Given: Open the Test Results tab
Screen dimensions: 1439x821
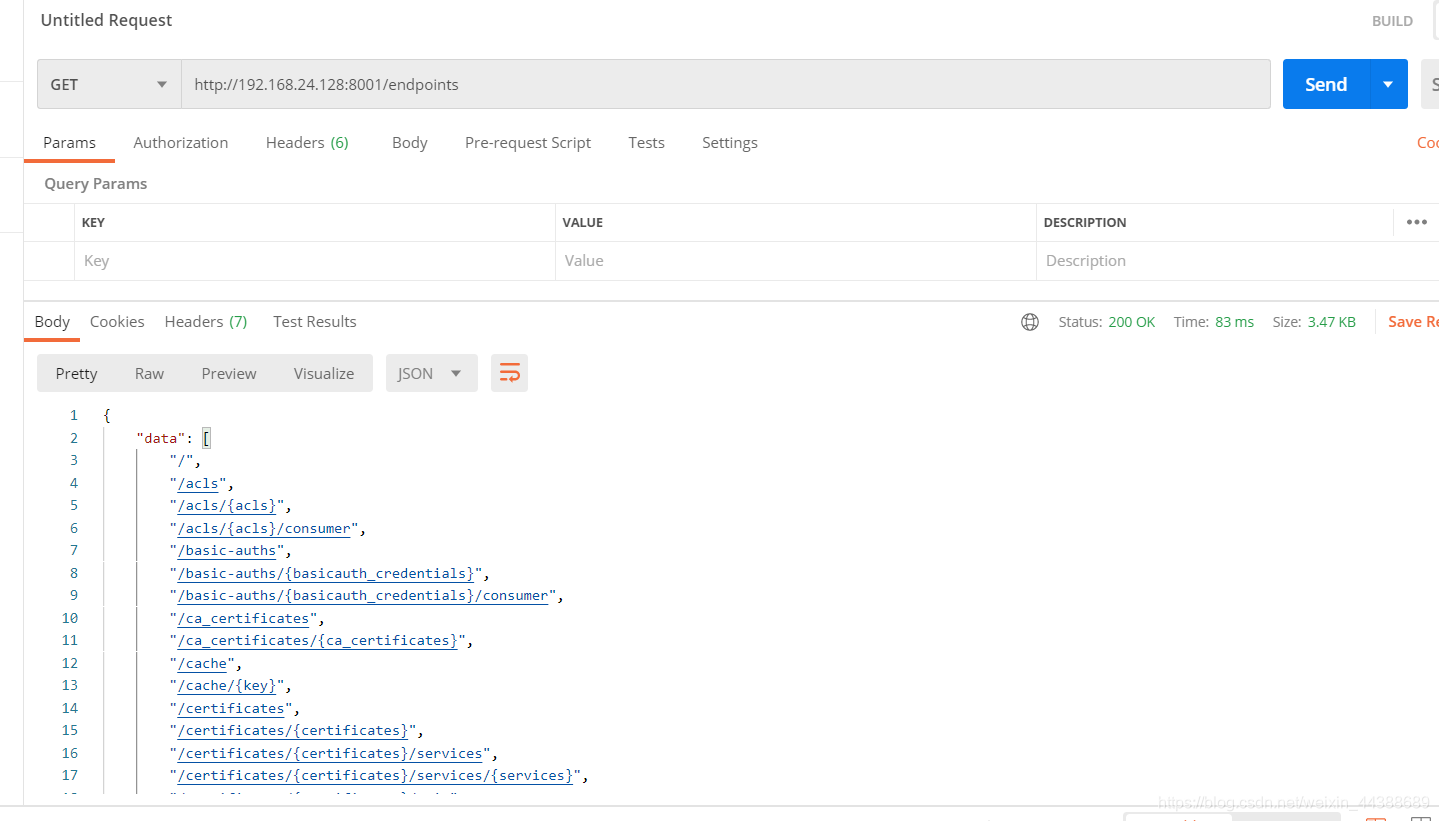Looking at the screenshot, I should pos(315,321).
